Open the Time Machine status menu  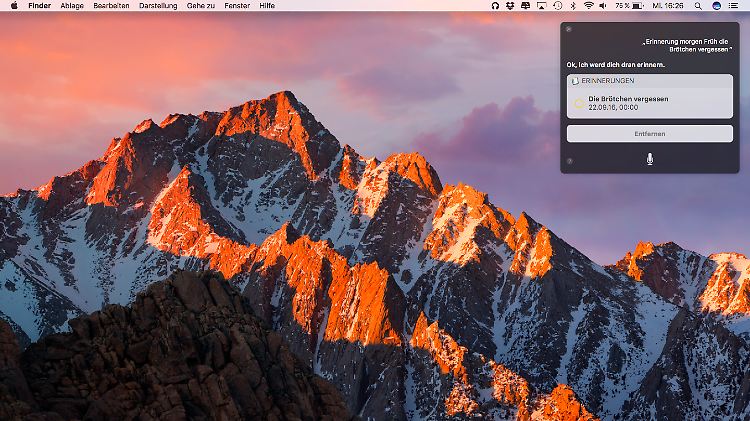tap(557, 6)
